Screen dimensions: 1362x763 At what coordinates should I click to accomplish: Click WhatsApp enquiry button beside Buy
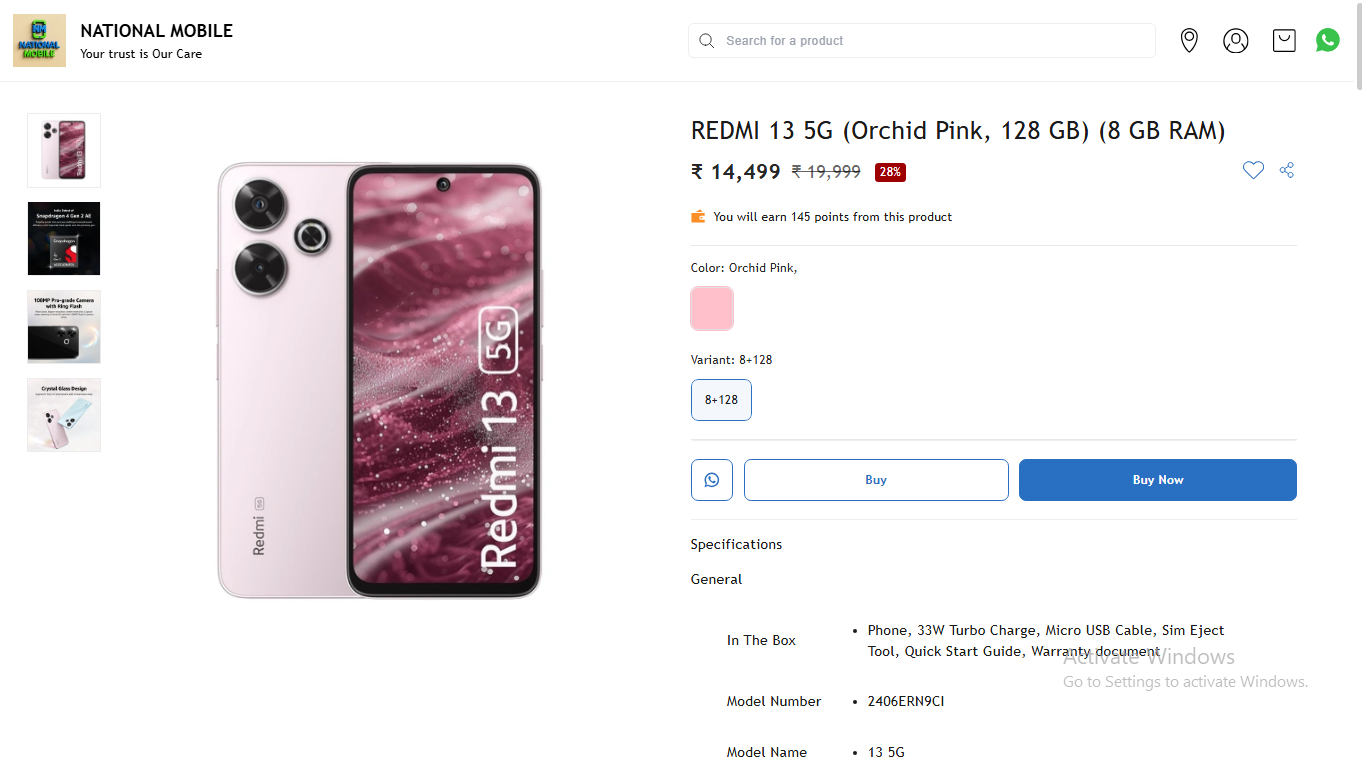[x=712, y=480]
